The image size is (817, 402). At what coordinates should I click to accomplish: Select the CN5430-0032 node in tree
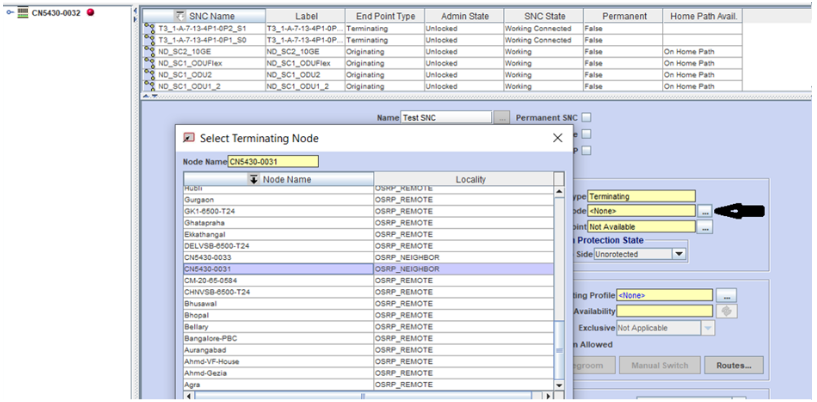coord(56,13)
